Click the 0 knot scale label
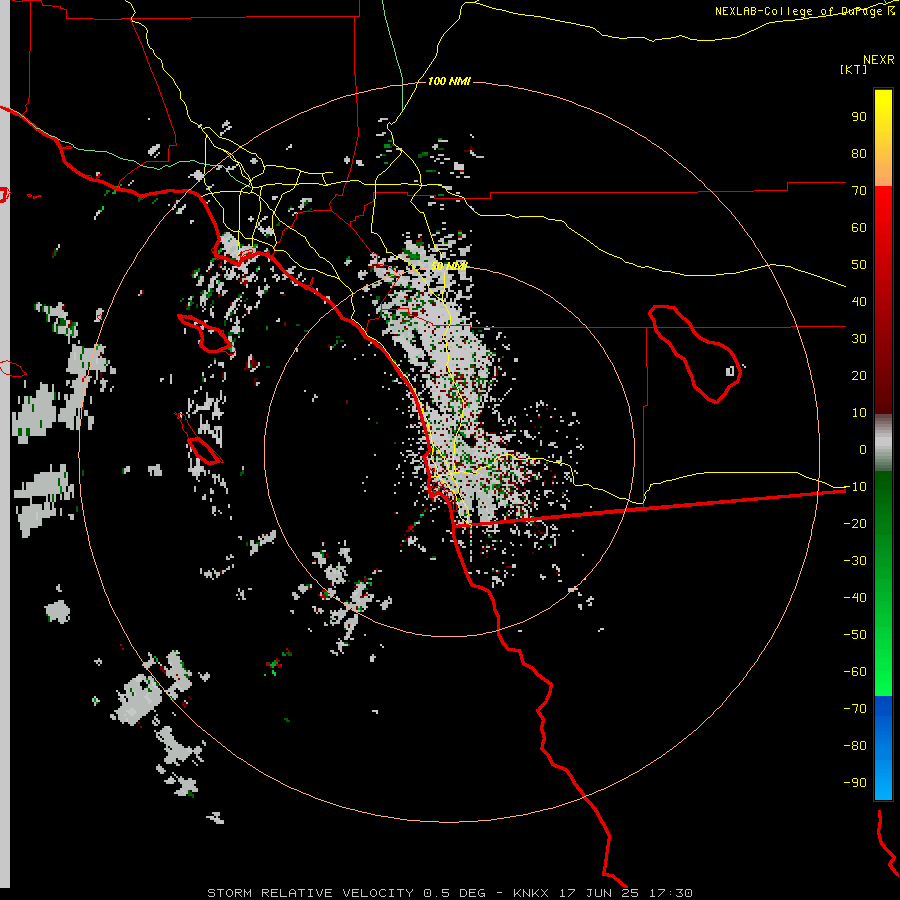 point(863,449)
